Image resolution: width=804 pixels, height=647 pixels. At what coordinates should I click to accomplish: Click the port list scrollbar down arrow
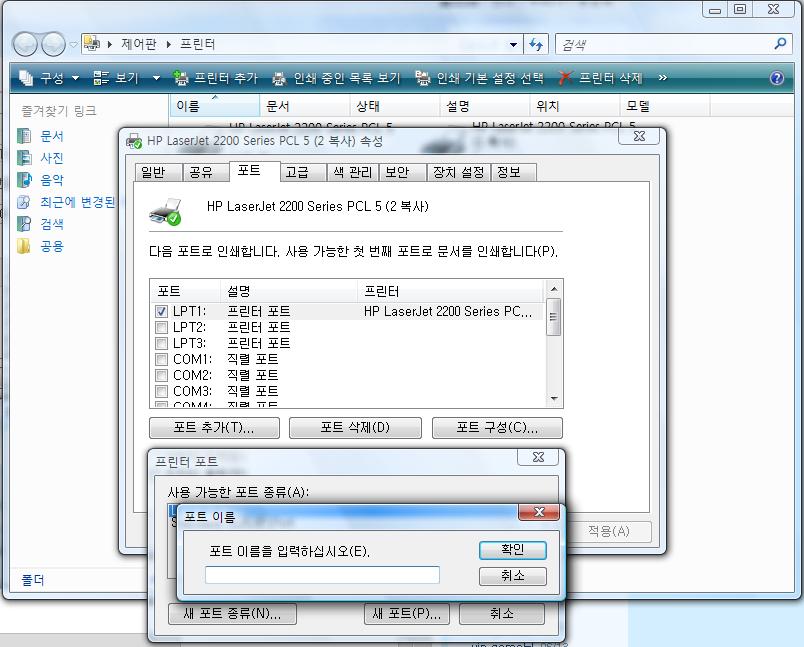[x=554, y=398]
